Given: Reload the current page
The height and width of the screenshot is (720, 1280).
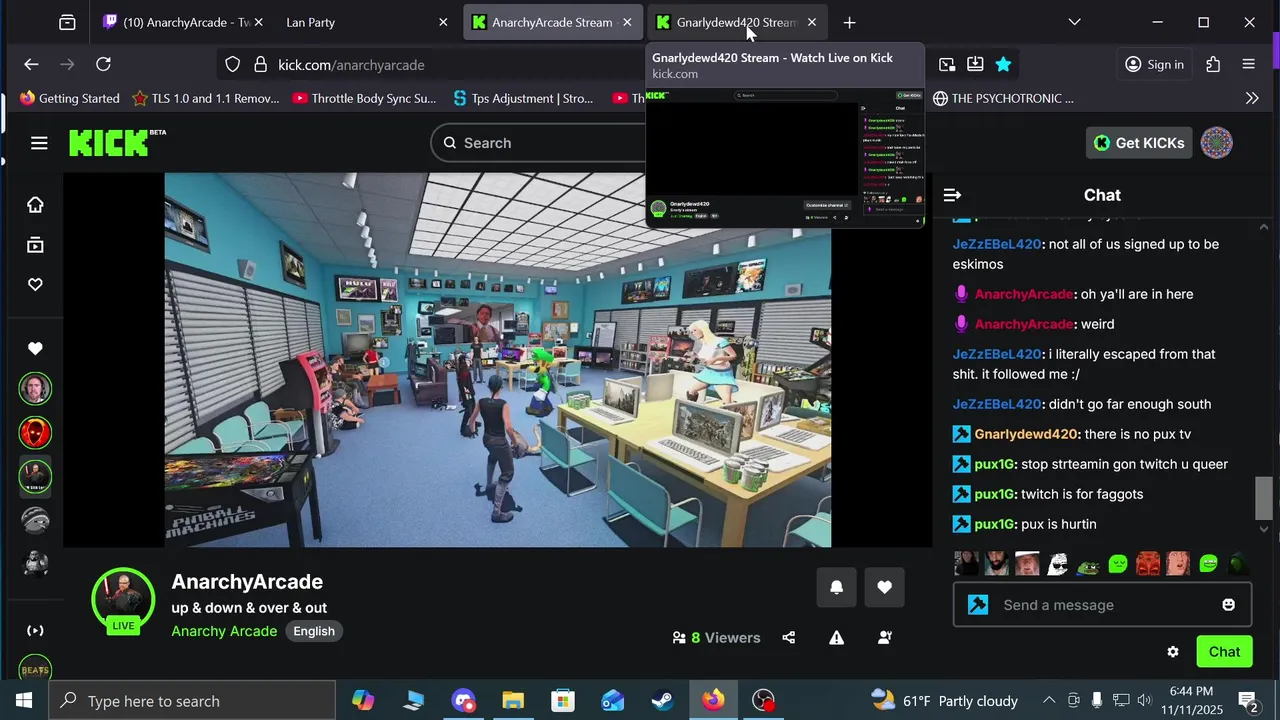Looking at the screenshot, I should pyautogui.click(x=103, y=65).
